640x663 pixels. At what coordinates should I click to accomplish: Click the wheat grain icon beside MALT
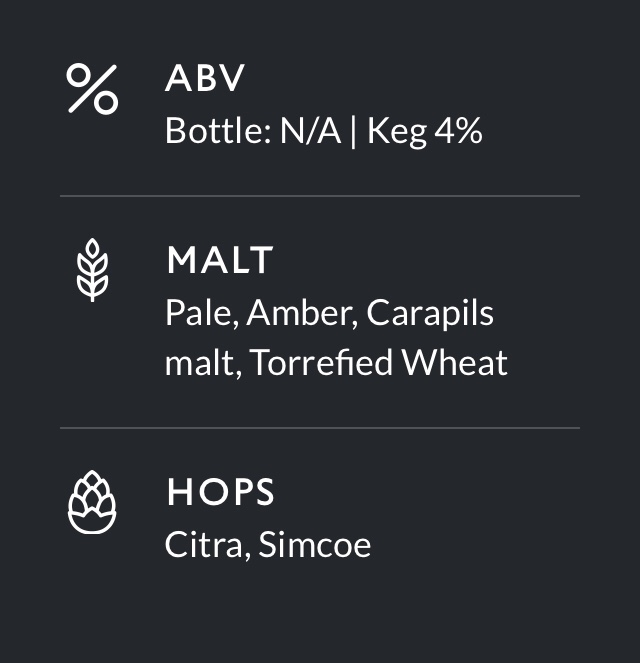pos(92,270)
